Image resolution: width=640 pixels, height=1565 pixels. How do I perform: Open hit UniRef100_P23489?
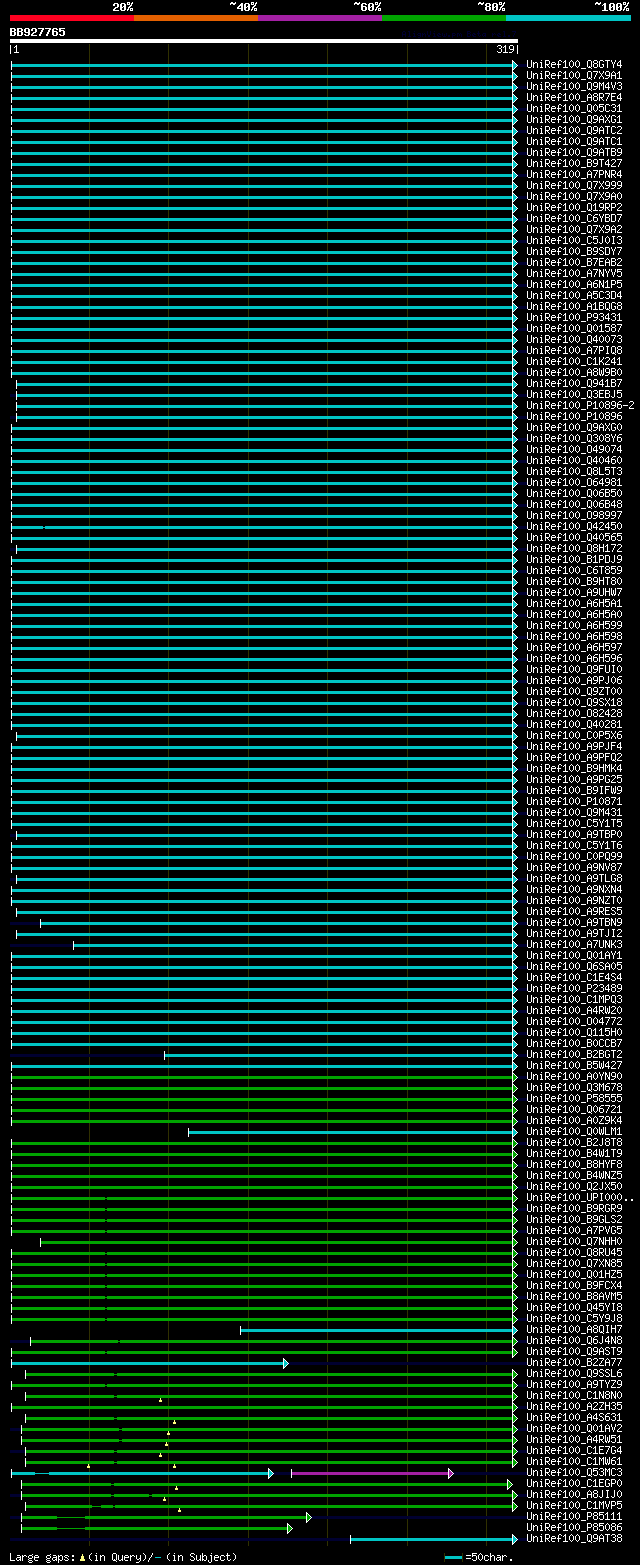tap(574, 989)
